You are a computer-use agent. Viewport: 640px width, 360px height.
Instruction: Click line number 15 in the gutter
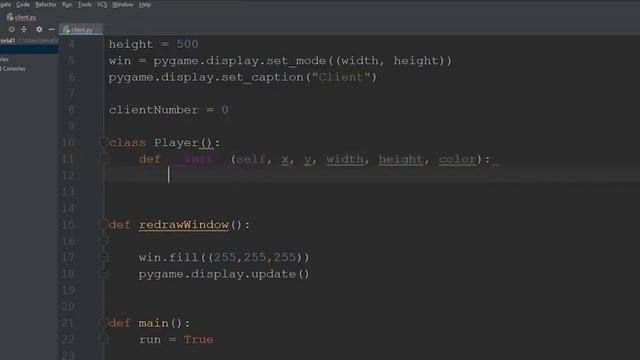tap(68, 225)
